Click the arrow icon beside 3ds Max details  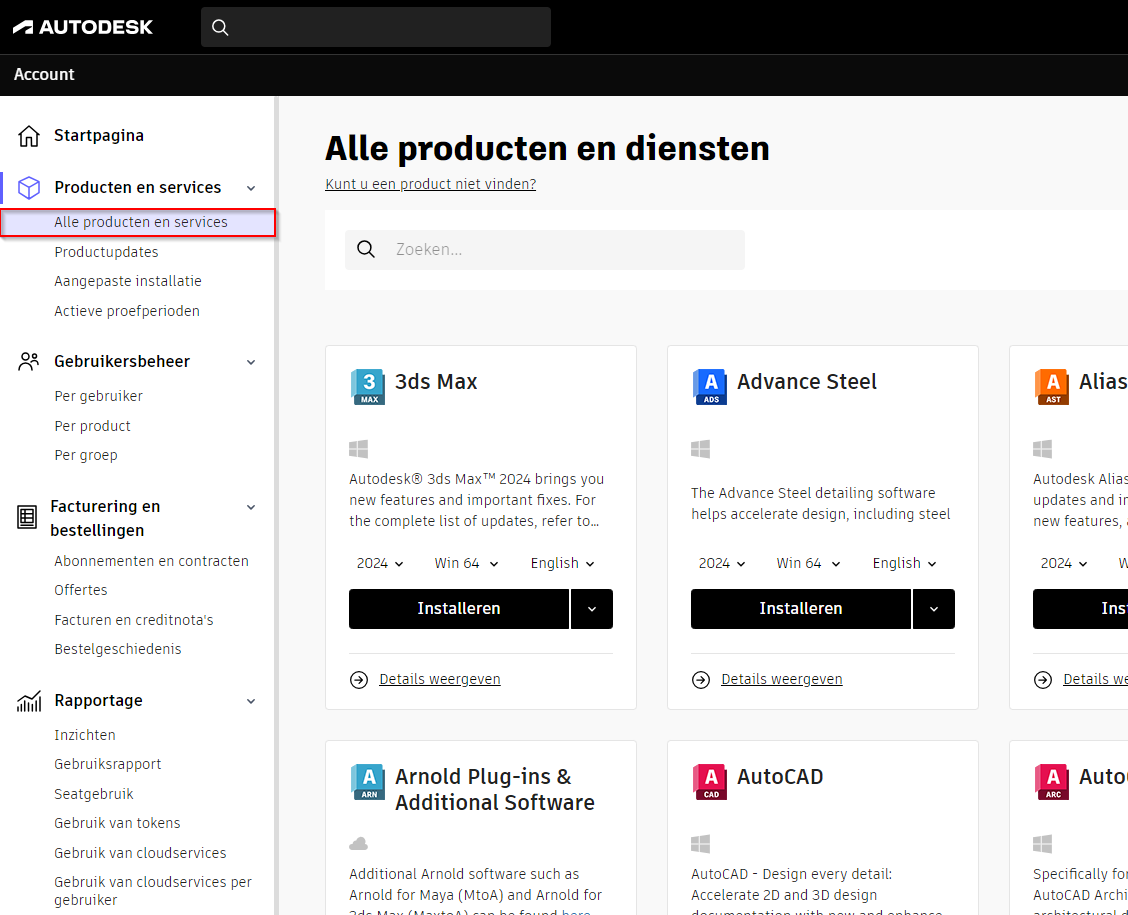tap(359, 680)
